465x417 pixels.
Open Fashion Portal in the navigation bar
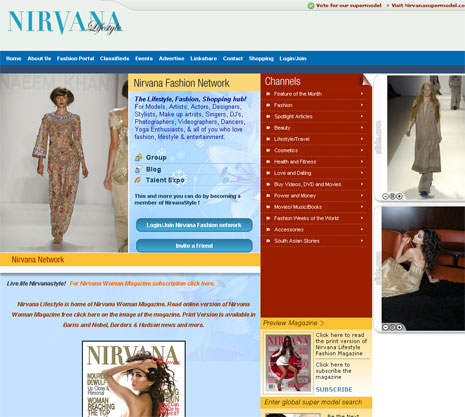coord(75,58)
